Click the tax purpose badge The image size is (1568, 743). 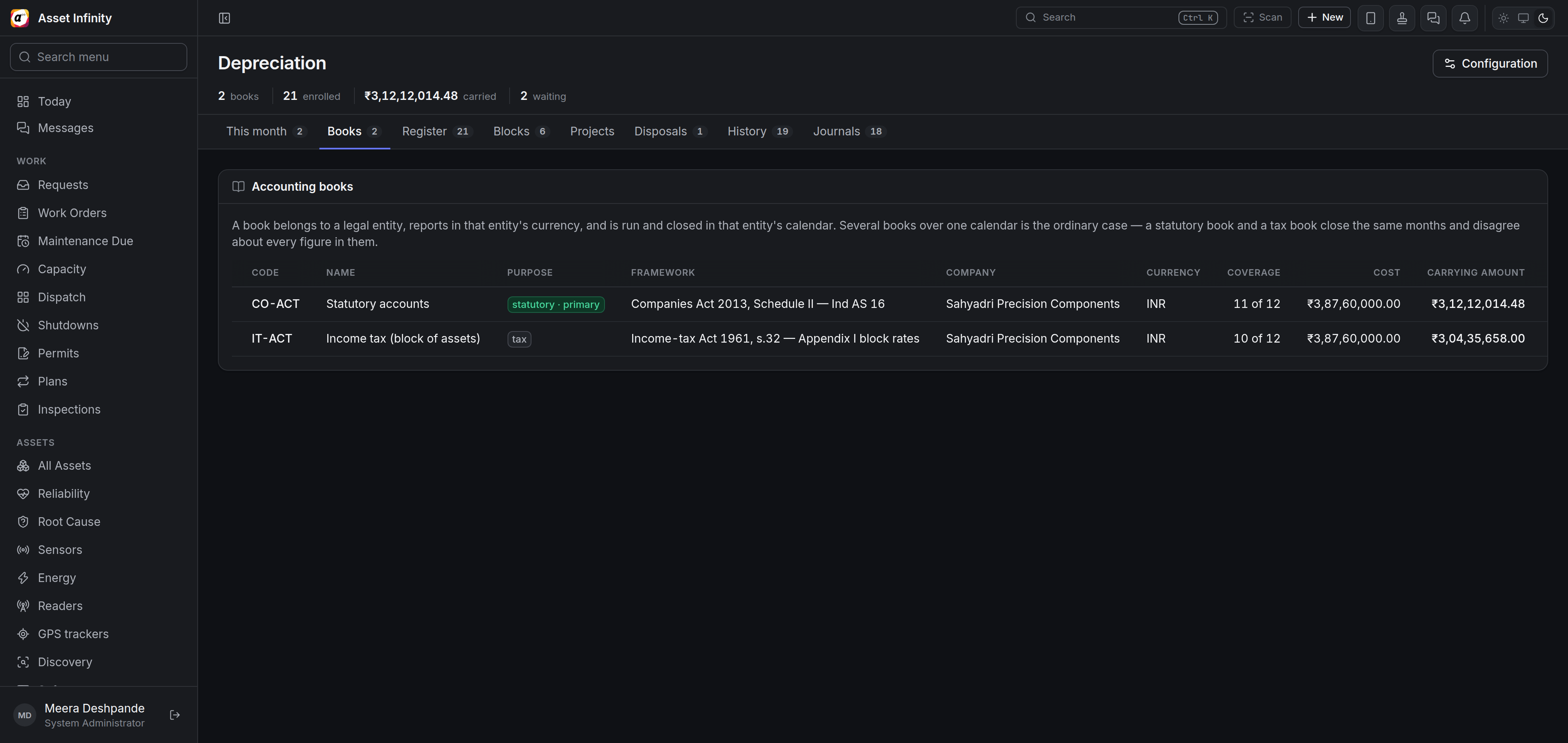519,339
